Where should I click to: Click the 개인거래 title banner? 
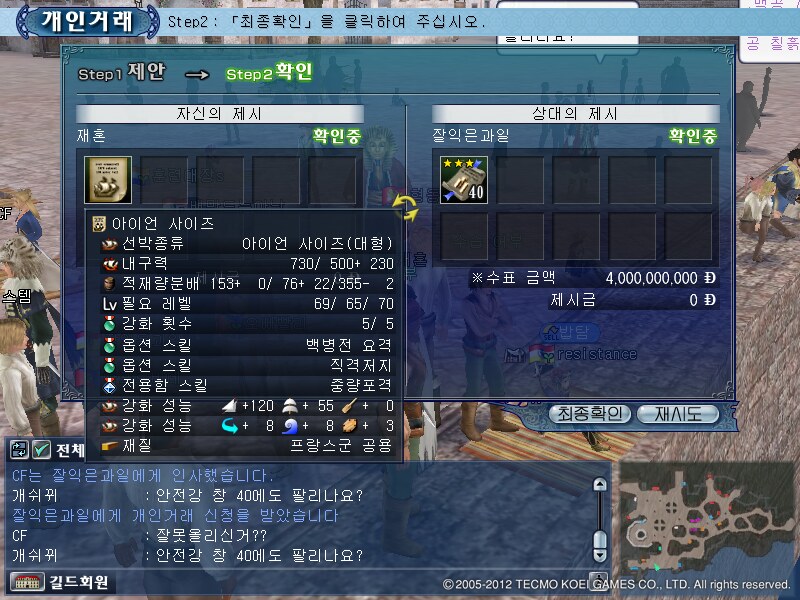tap(87, 21)
